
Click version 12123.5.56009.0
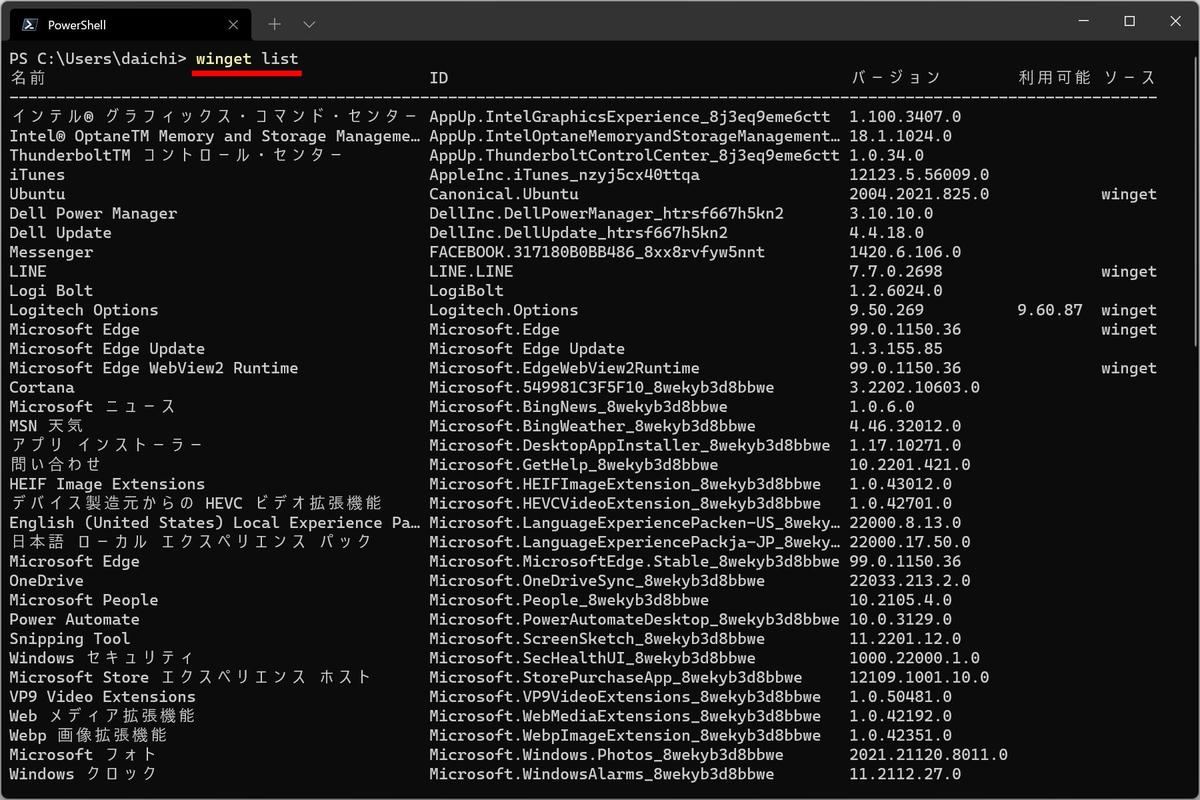[x=920, y=175]
